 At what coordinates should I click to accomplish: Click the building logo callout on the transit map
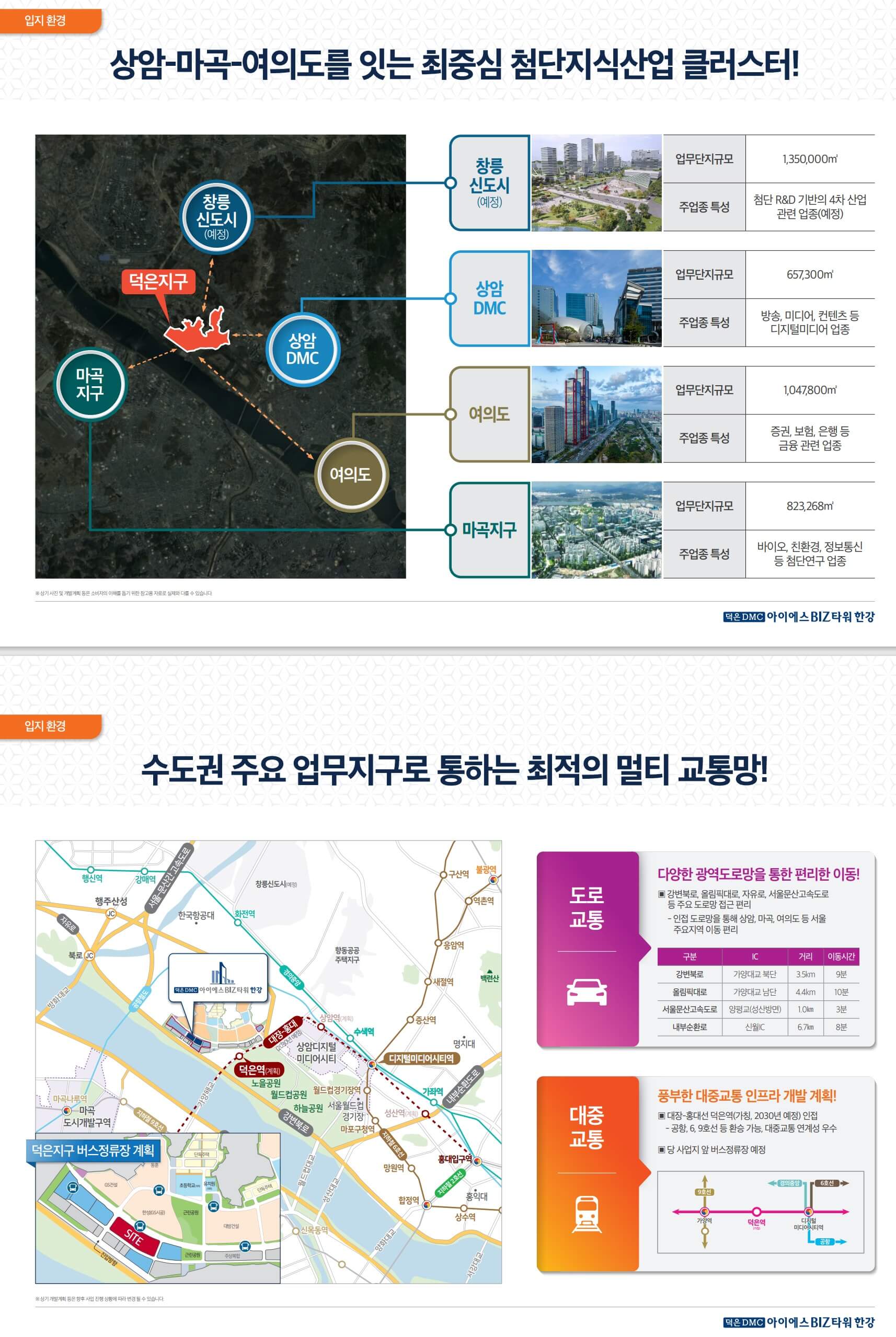217,977
